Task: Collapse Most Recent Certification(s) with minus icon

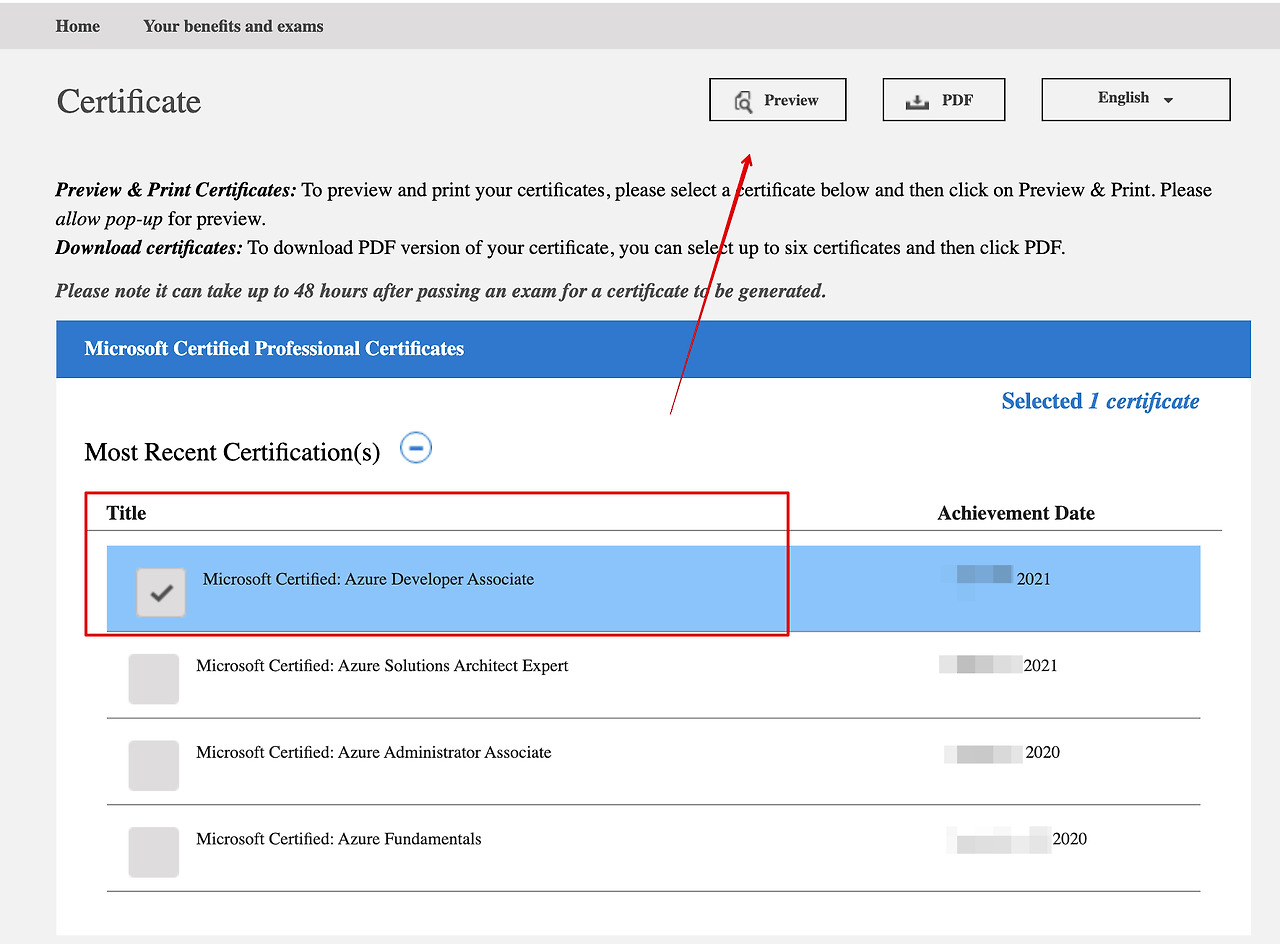Action: [416, 448]
